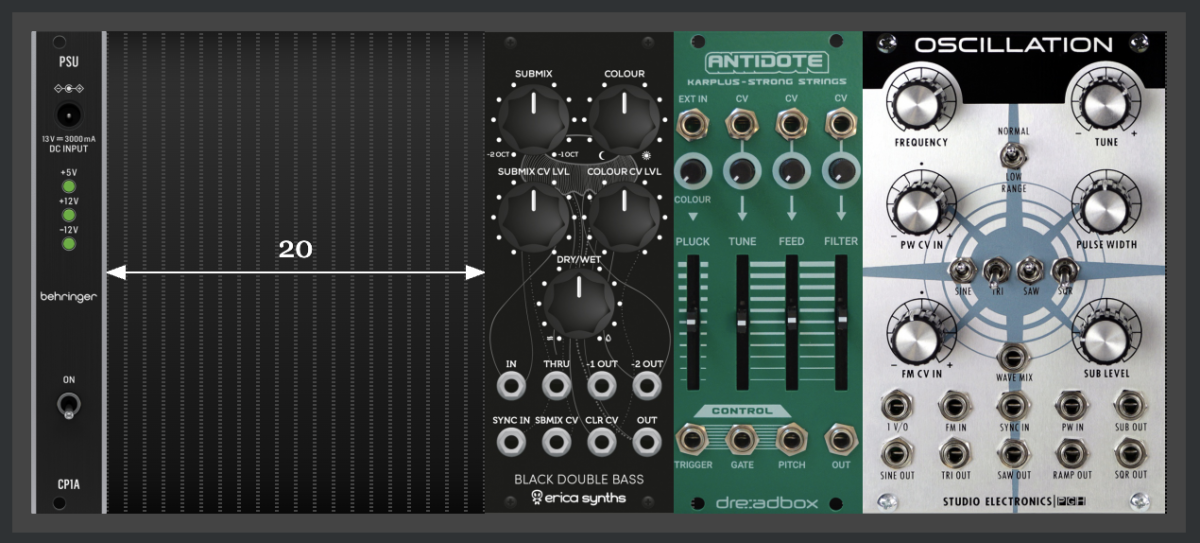Click the CLR CV jack

point(601,440)
